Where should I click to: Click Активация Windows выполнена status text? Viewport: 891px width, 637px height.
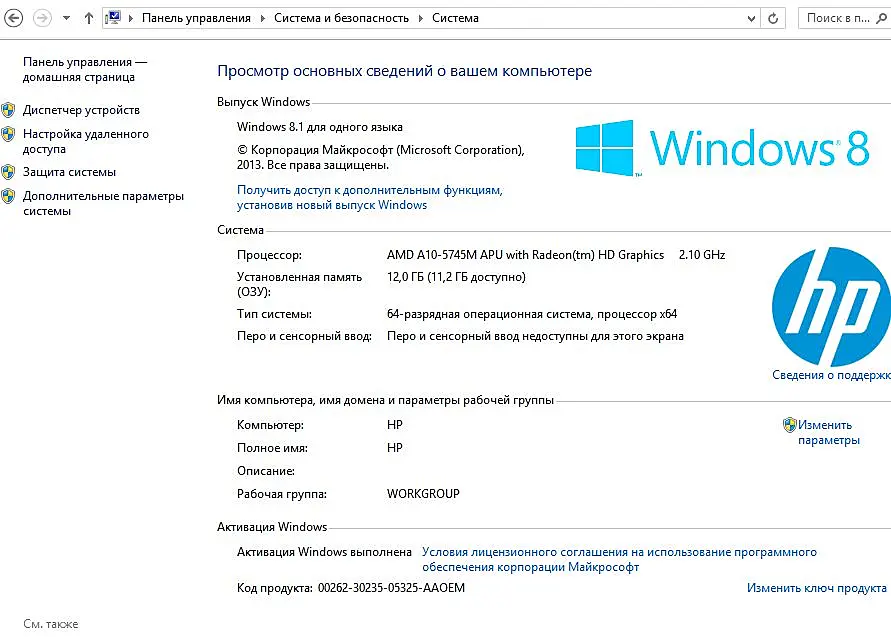(324, 552)
